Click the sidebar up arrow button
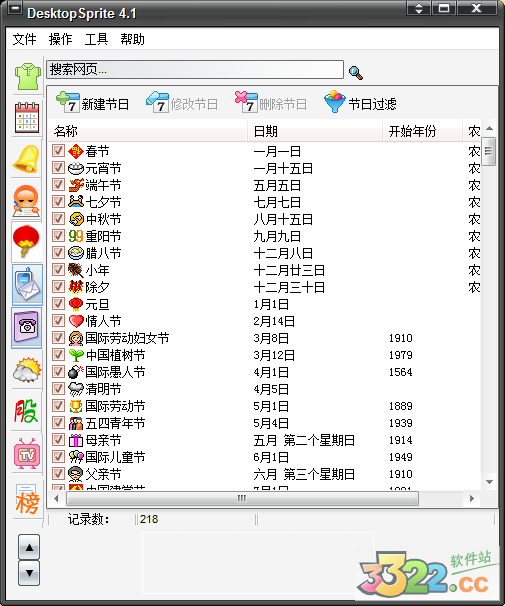The height and width of the screenshot is (606, 505). (29, 547)
